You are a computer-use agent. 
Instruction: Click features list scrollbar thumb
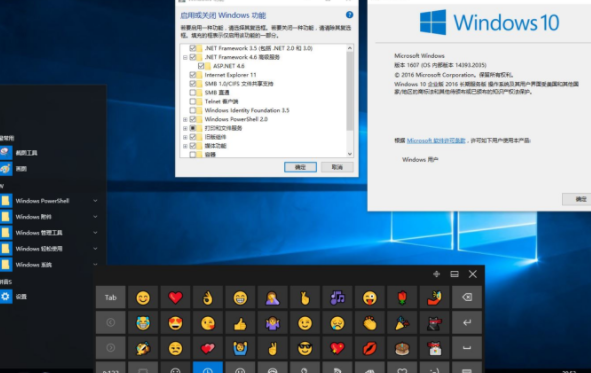coord(350,91)
